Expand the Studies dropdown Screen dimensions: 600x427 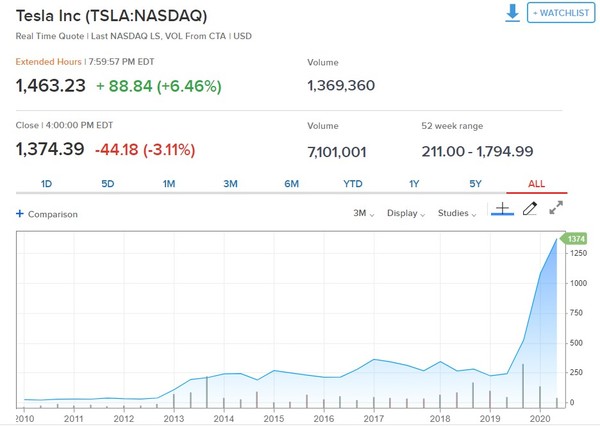[x=457, y=213]
